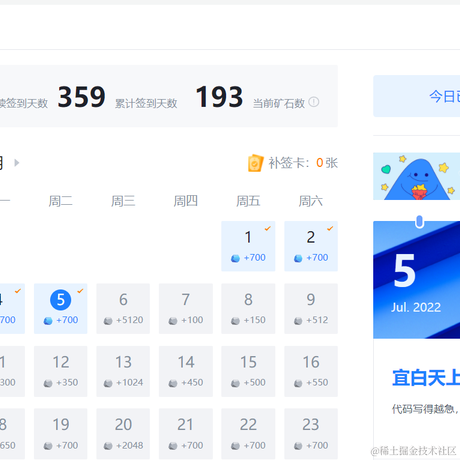Select calendar day 20 with +2048
Viewport: 460px width, 460px height.
123,434
